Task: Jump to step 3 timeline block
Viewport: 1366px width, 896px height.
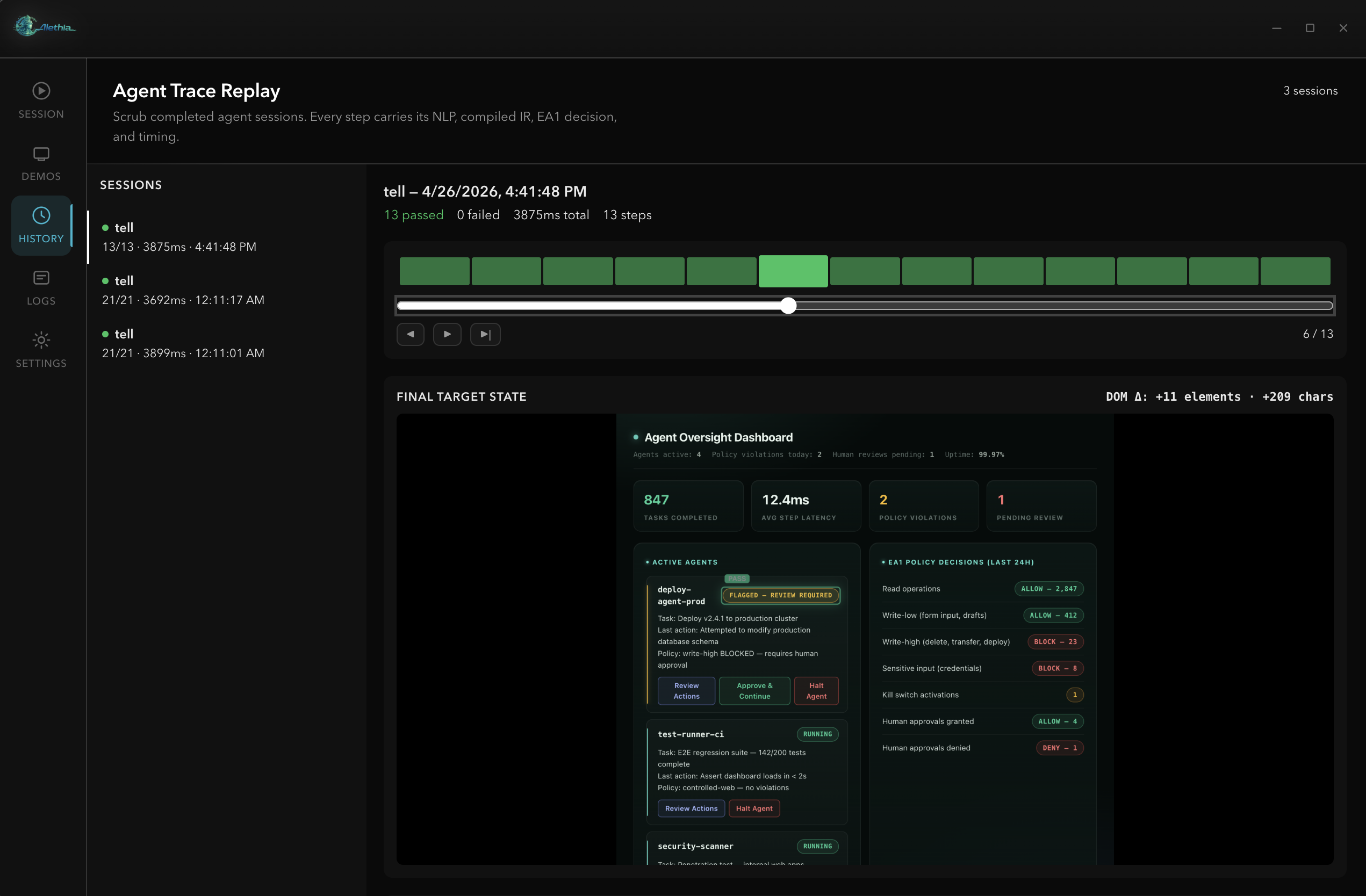Action: pyautogui.click(x=578, y=271)
